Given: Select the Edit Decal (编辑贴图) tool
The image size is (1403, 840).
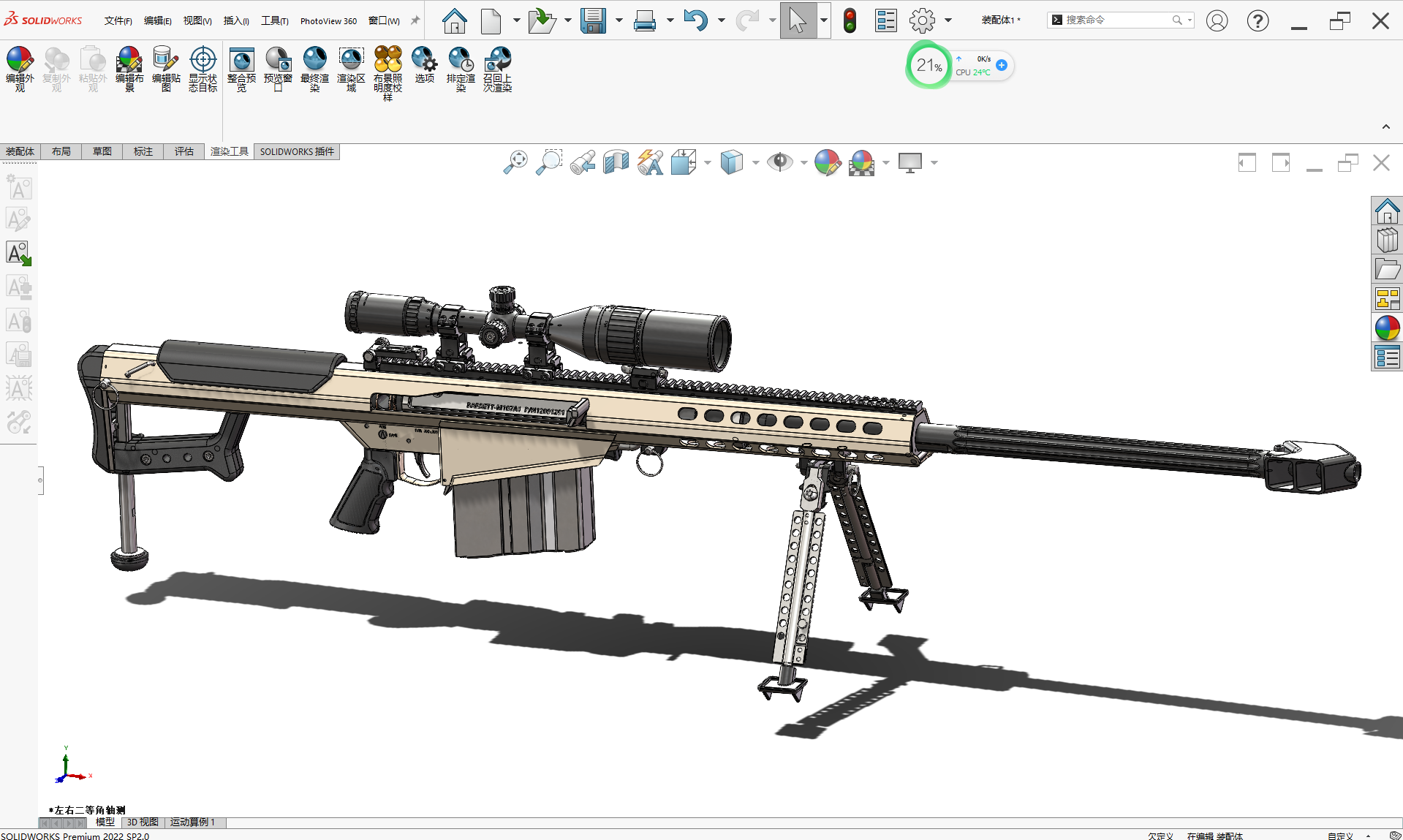Looking at the screenshot, I should tap(166, 69).
